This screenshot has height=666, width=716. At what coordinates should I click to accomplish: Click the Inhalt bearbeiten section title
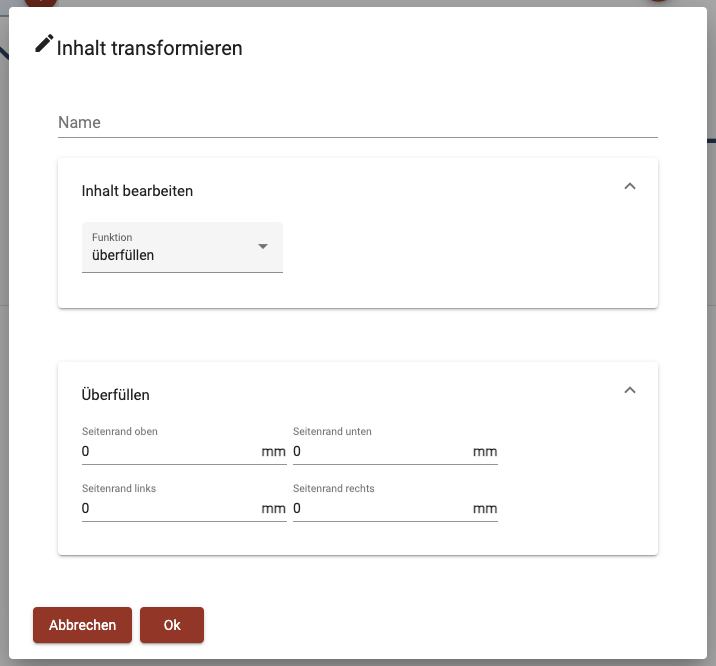(x=137, y=191)
